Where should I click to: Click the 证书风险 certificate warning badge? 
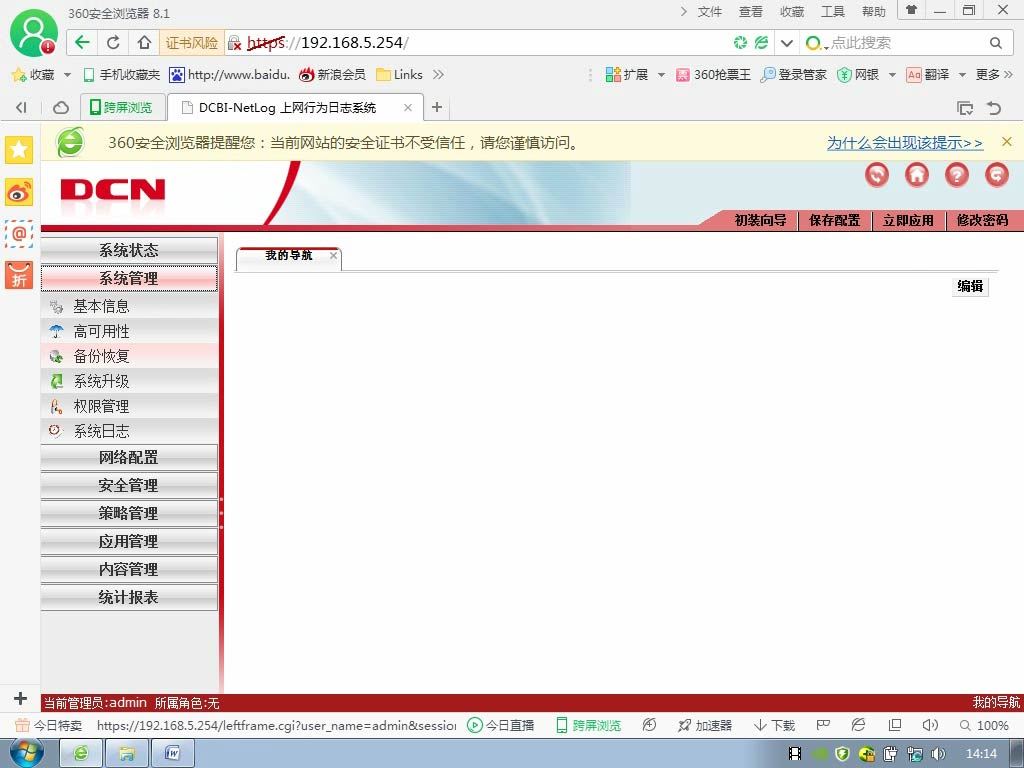pyautogui.click(x=191, y=43)
